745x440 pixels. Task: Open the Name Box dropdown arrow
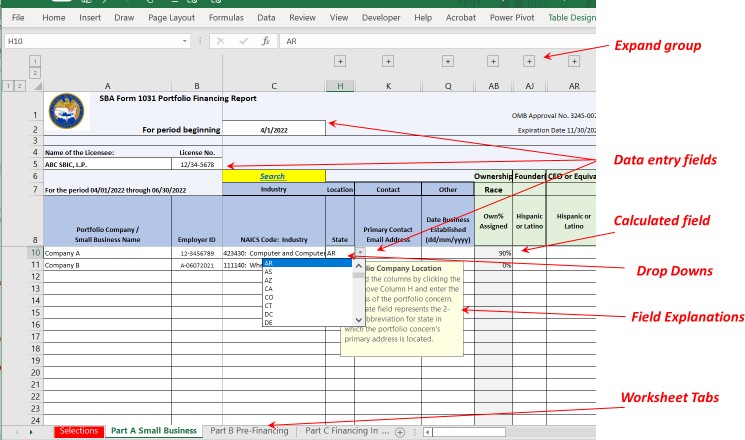pos(185,42)
